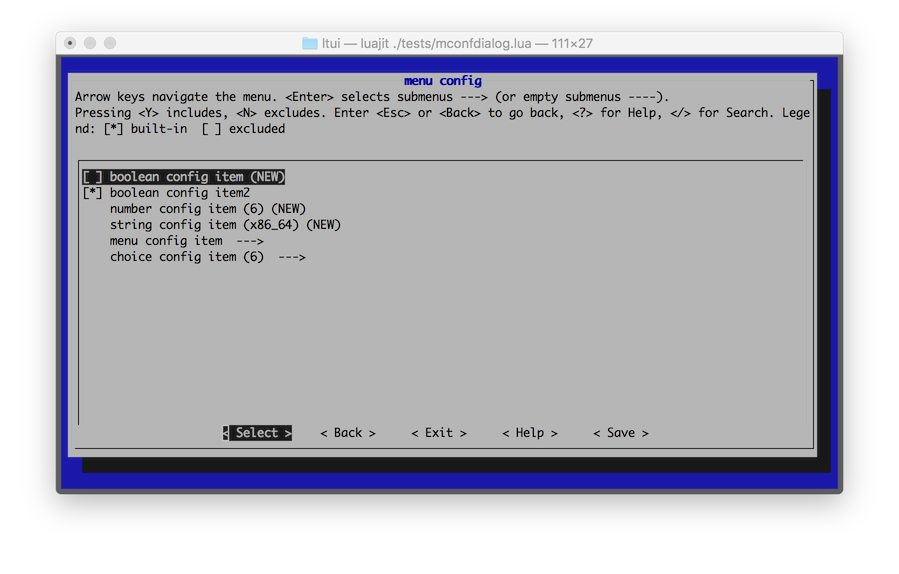Click the red close window button
This screenshot has height=574, width=899.
(x=70, y=43)
